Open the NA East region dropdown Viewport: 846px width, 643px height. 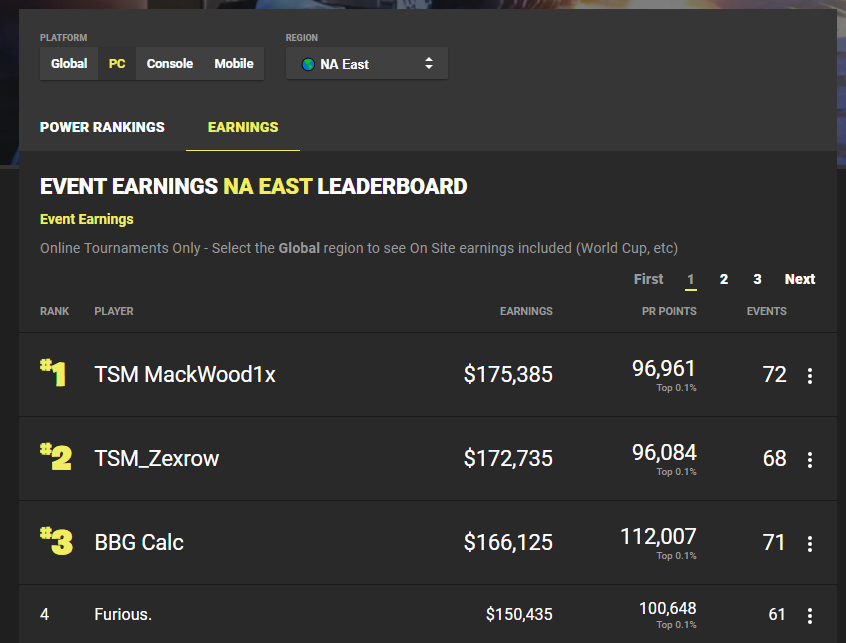[367, 64]
